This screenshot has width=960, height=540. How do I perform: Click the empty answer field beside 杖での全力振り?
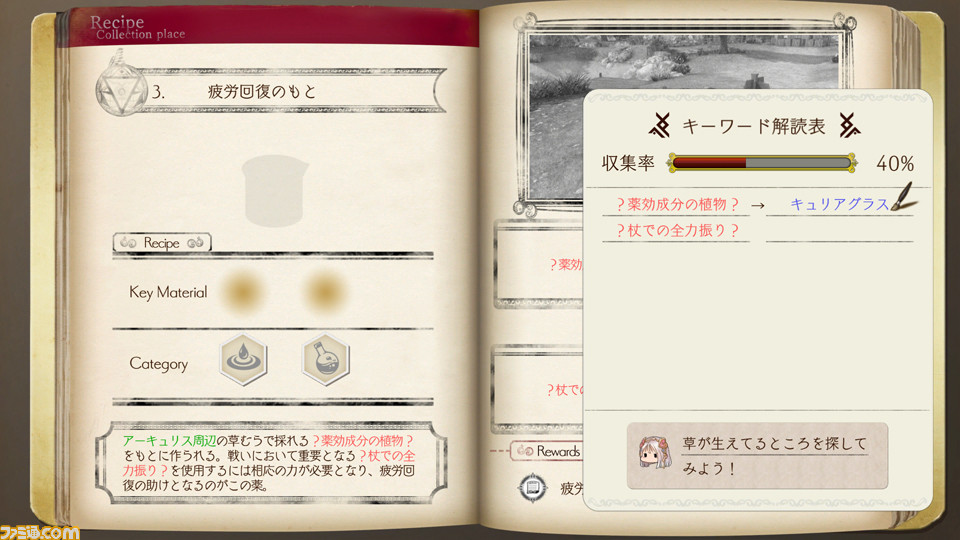839,230
